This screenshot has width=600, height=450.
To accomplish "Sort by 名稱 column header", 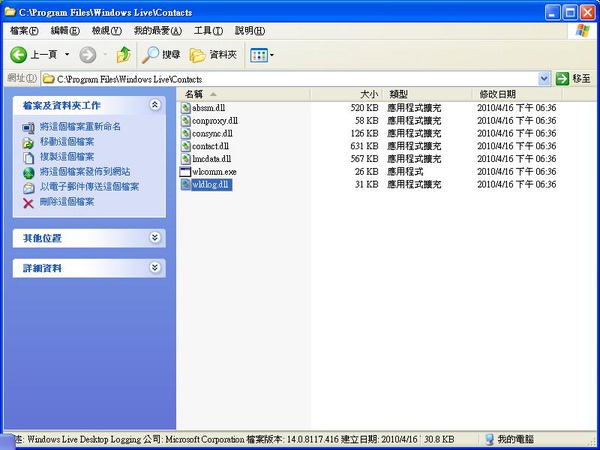I will (243, 94).
